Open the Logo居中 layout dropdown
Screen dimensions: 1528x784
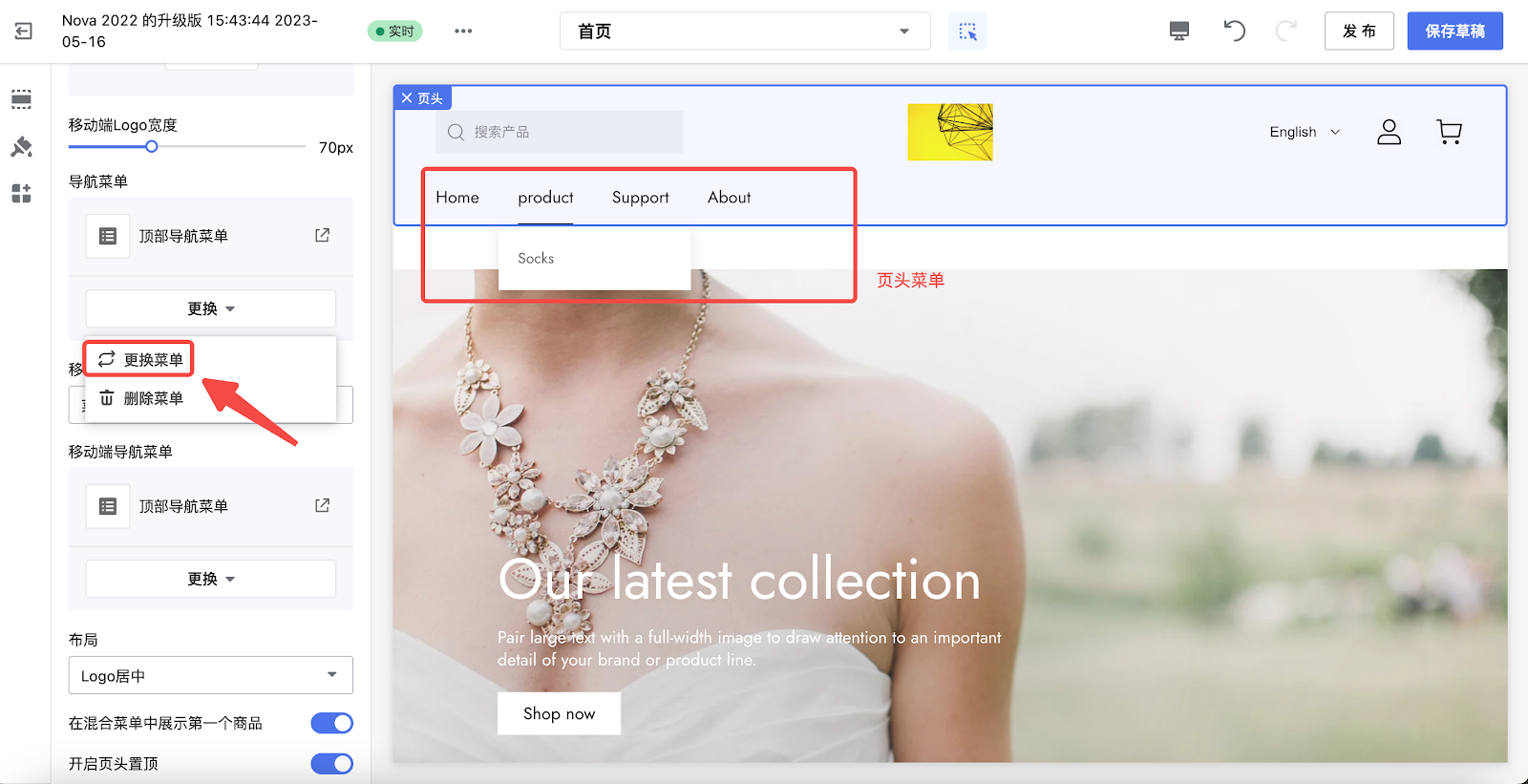coord(211,675)
